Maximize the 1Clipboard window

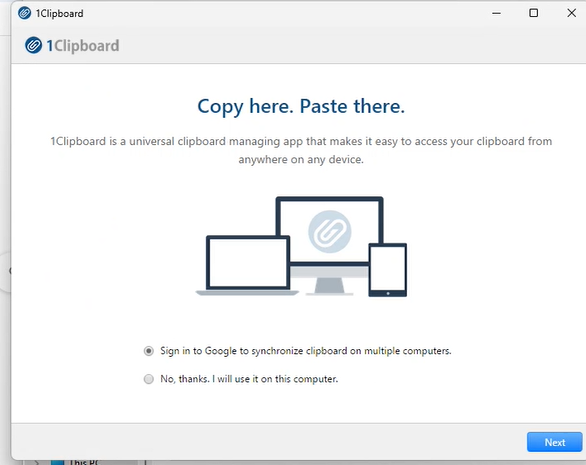[534, 13]
